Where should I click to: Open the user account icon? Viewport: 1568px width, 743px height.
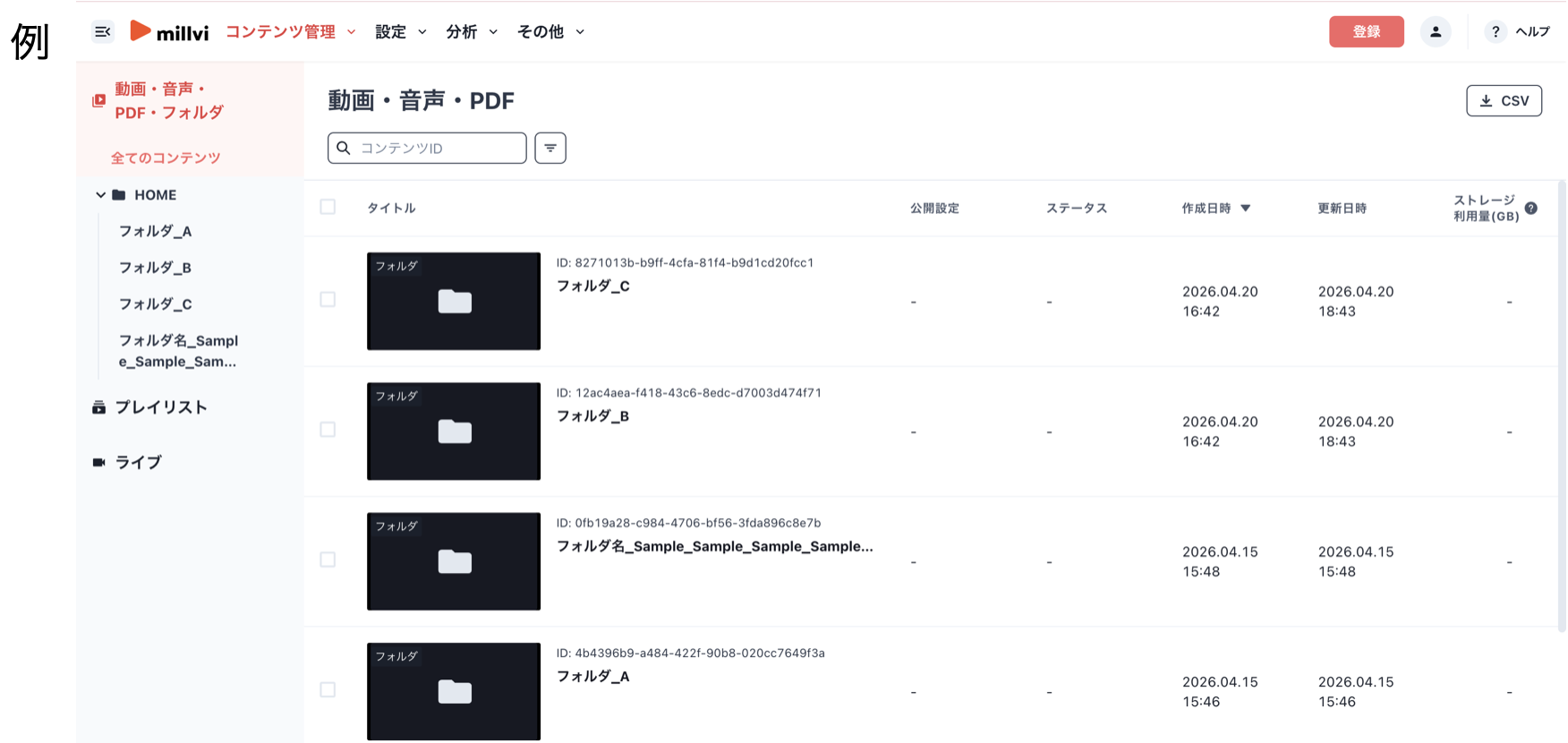tap(1436, 31)
